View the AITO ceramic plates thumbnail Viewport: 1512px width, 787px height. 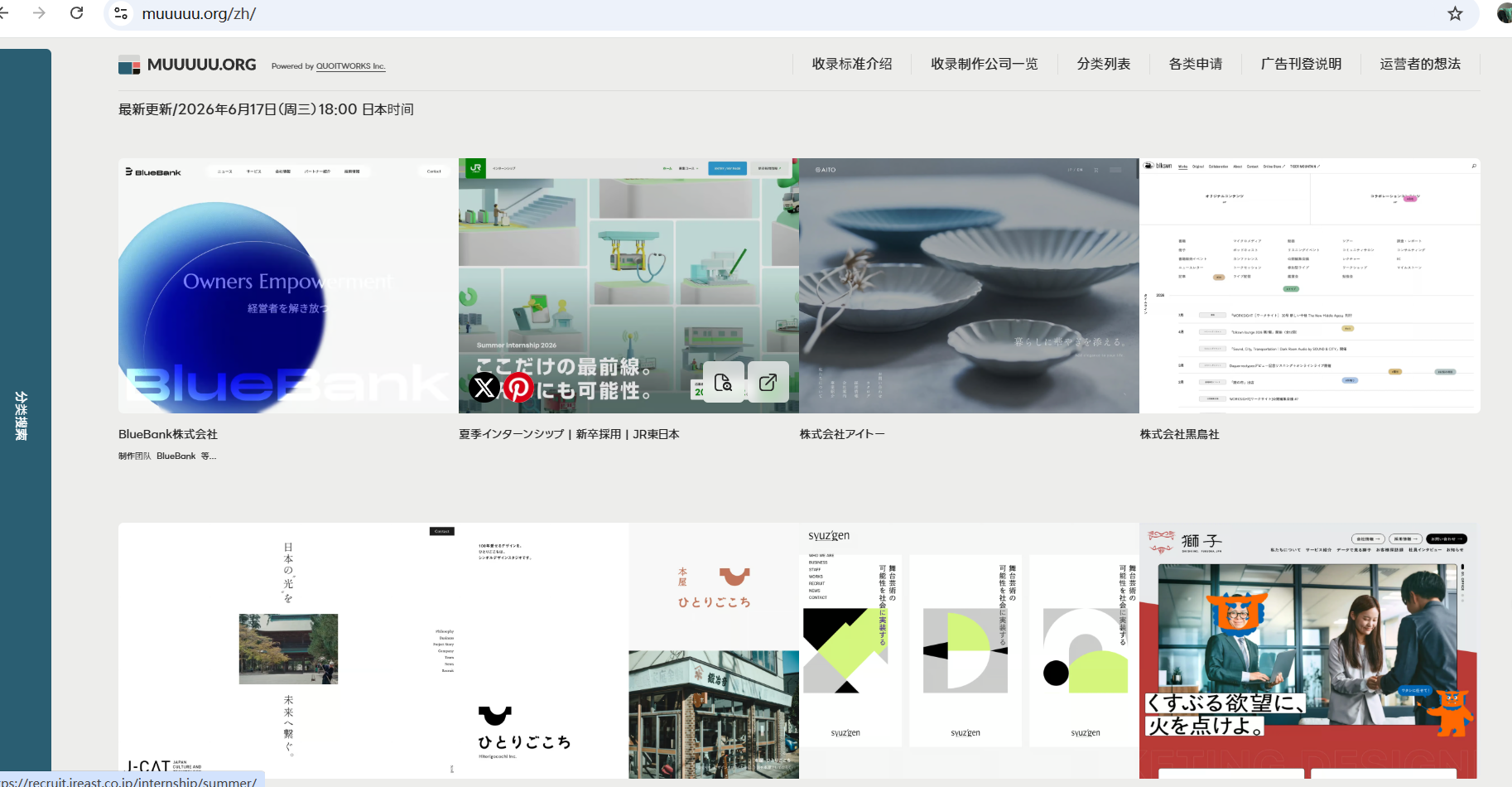pos(969,286)
